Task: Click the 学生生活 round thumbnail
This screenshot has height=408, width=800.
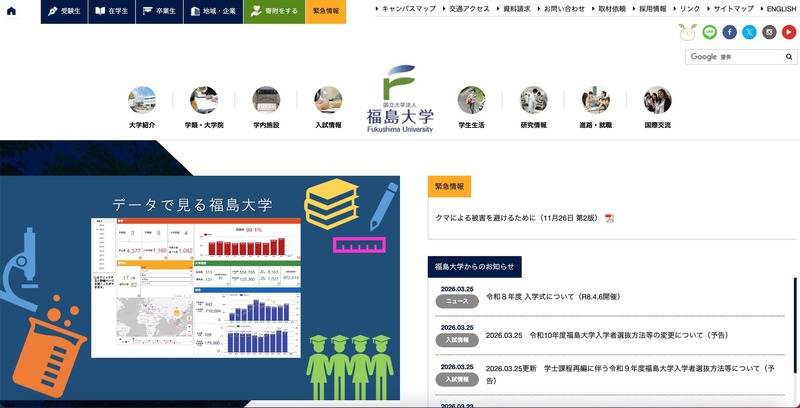Action: click(x=471, y=100)
